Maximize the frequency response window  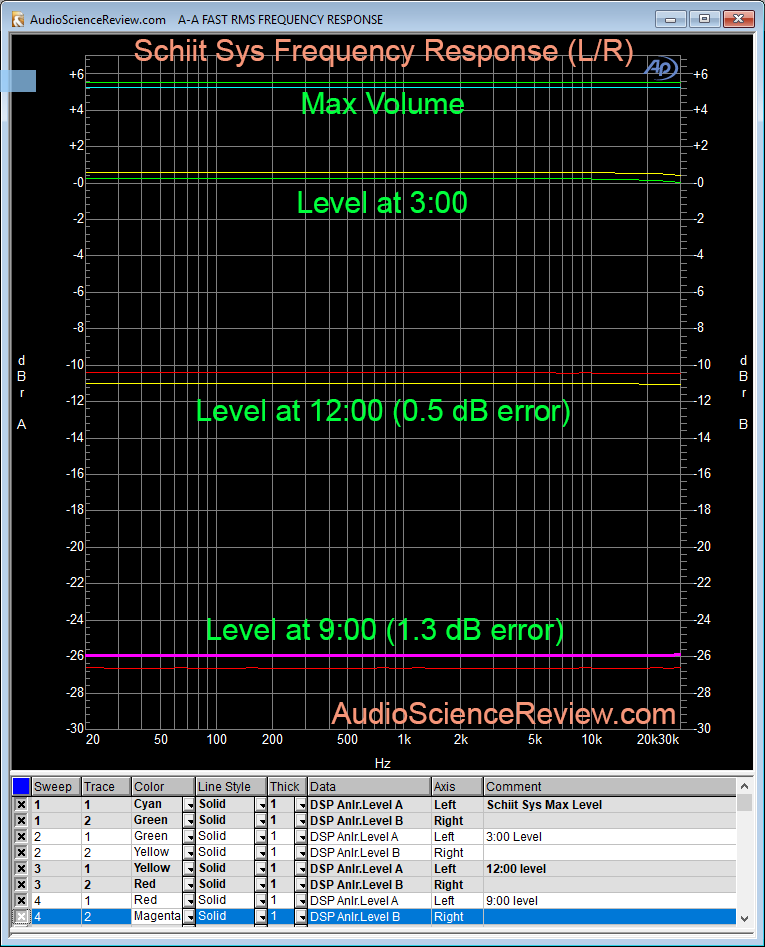pyautogui.click(x=704, y=19)
